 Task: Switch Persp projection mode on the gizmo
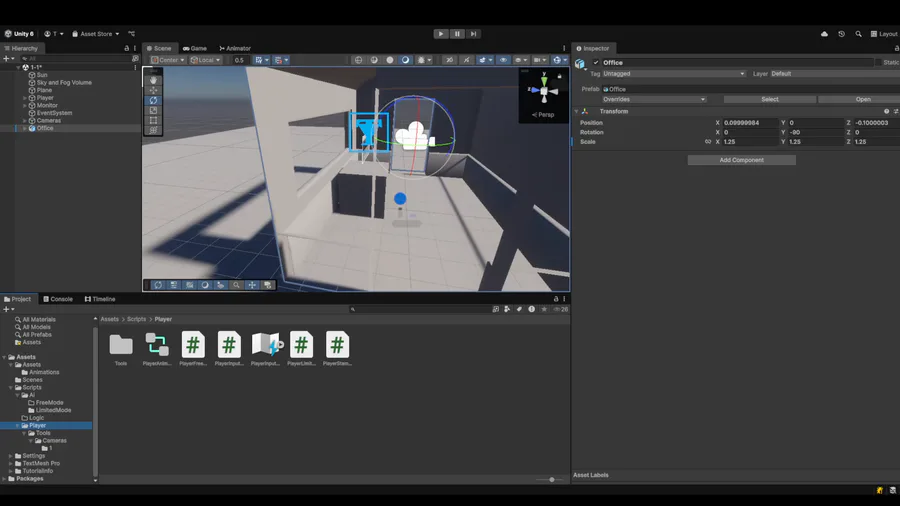(x=543, y=115)
